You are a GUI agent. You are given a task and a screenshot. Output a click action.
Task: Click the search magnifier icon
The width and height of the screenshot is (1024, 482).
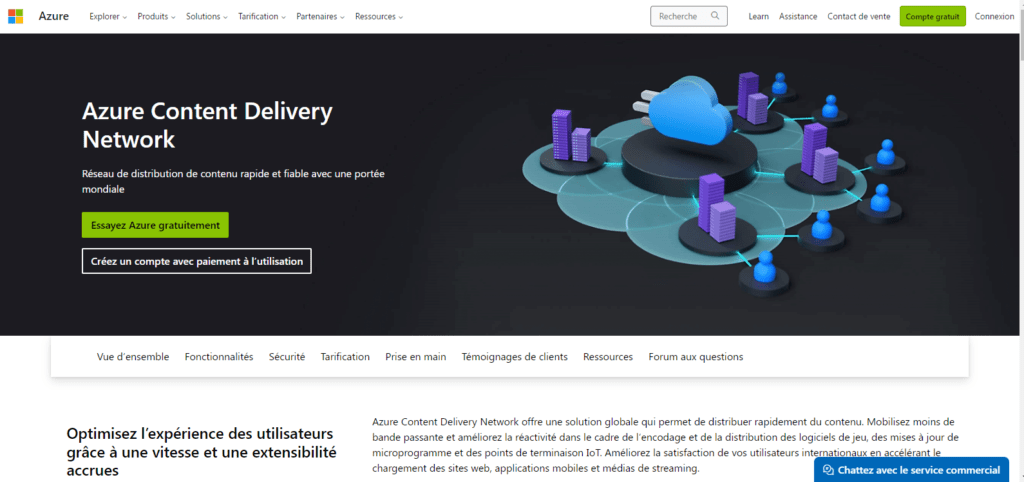[715, 16]
